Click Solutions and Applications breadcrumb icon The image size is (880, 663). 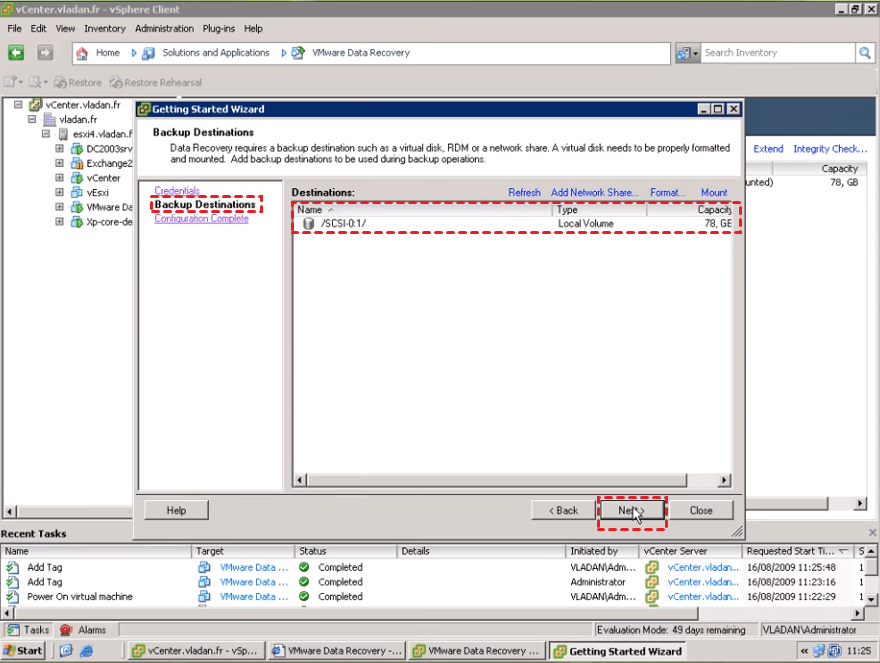click(148, 53)
